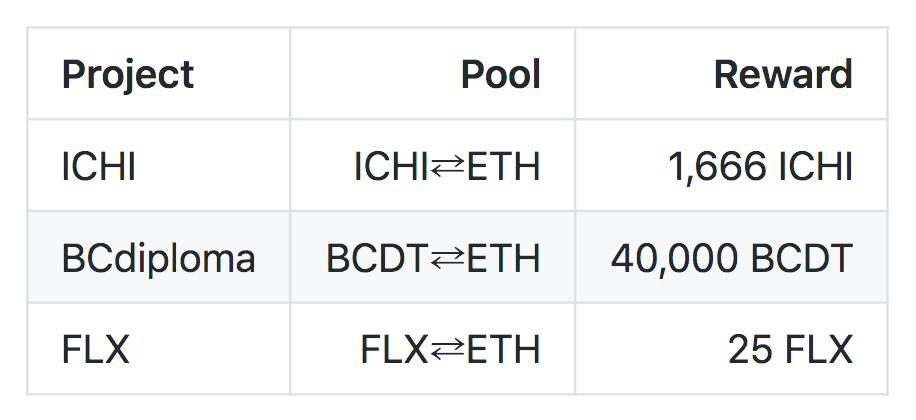Click FLX unit in the Reward column
Viewport: 916px width, 420px height.
(819, 350)
